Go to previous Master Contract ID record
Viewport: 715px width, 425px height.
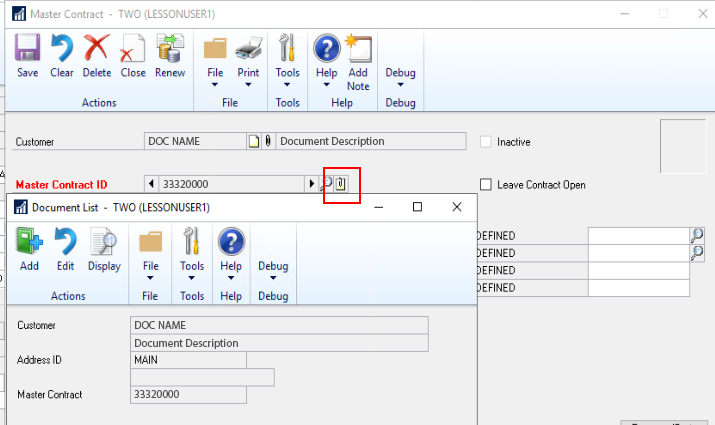(x=152, y=184)
